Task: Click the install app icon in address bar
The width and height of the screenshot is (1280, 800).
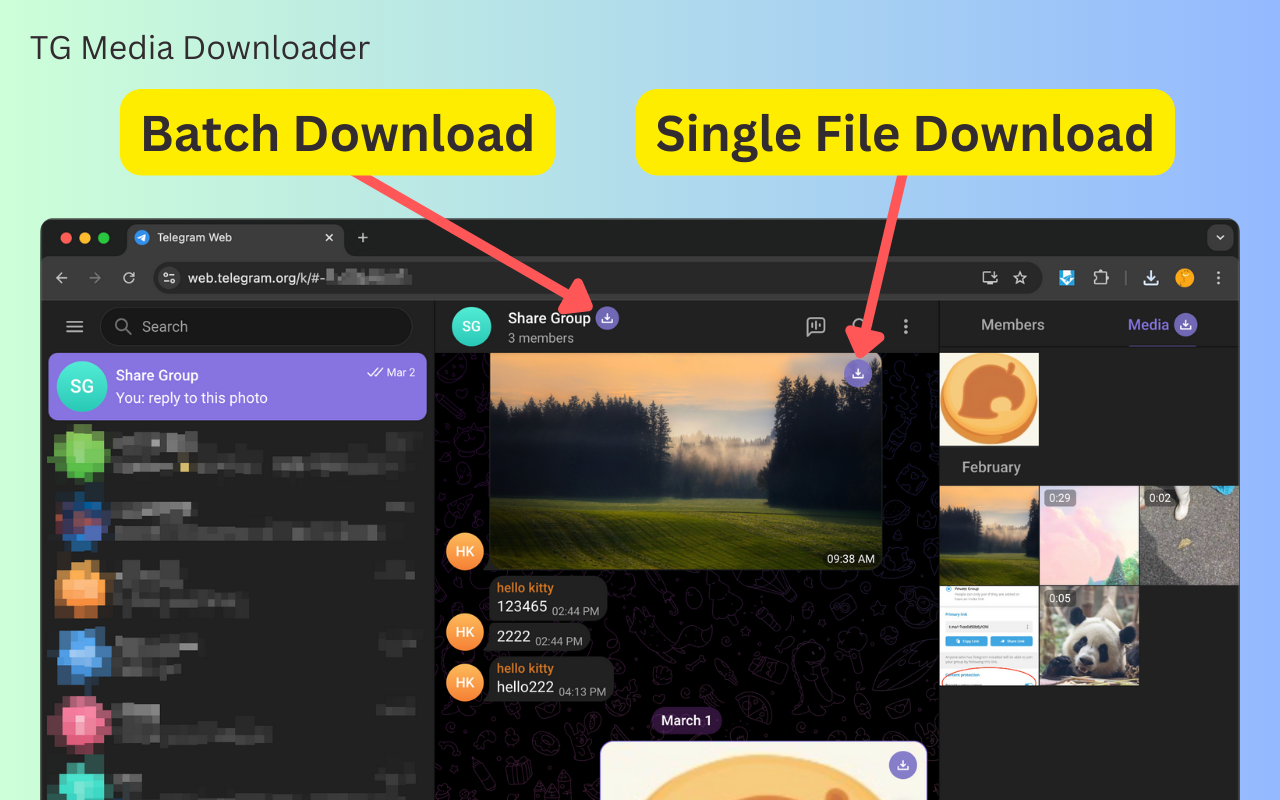Action: pyautogui.click(x=990, y=278)
